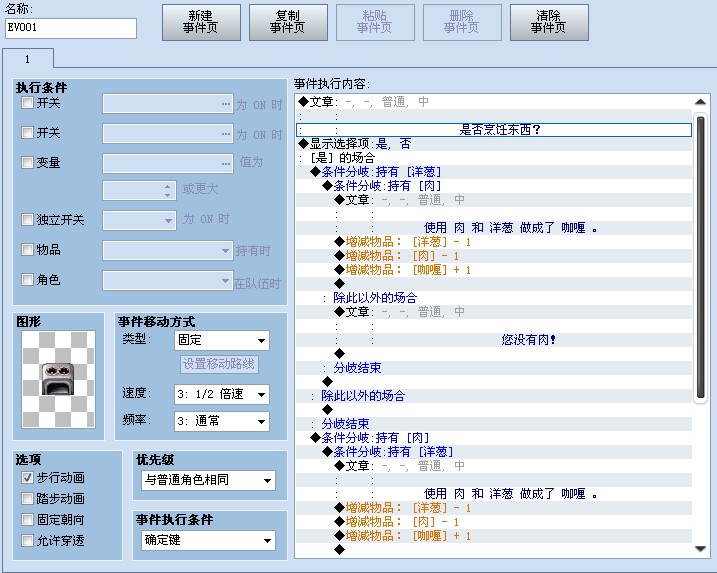Screen dimensions: 717x573
Task: Open the 角色 dropdown
Action: coord(168,280)
